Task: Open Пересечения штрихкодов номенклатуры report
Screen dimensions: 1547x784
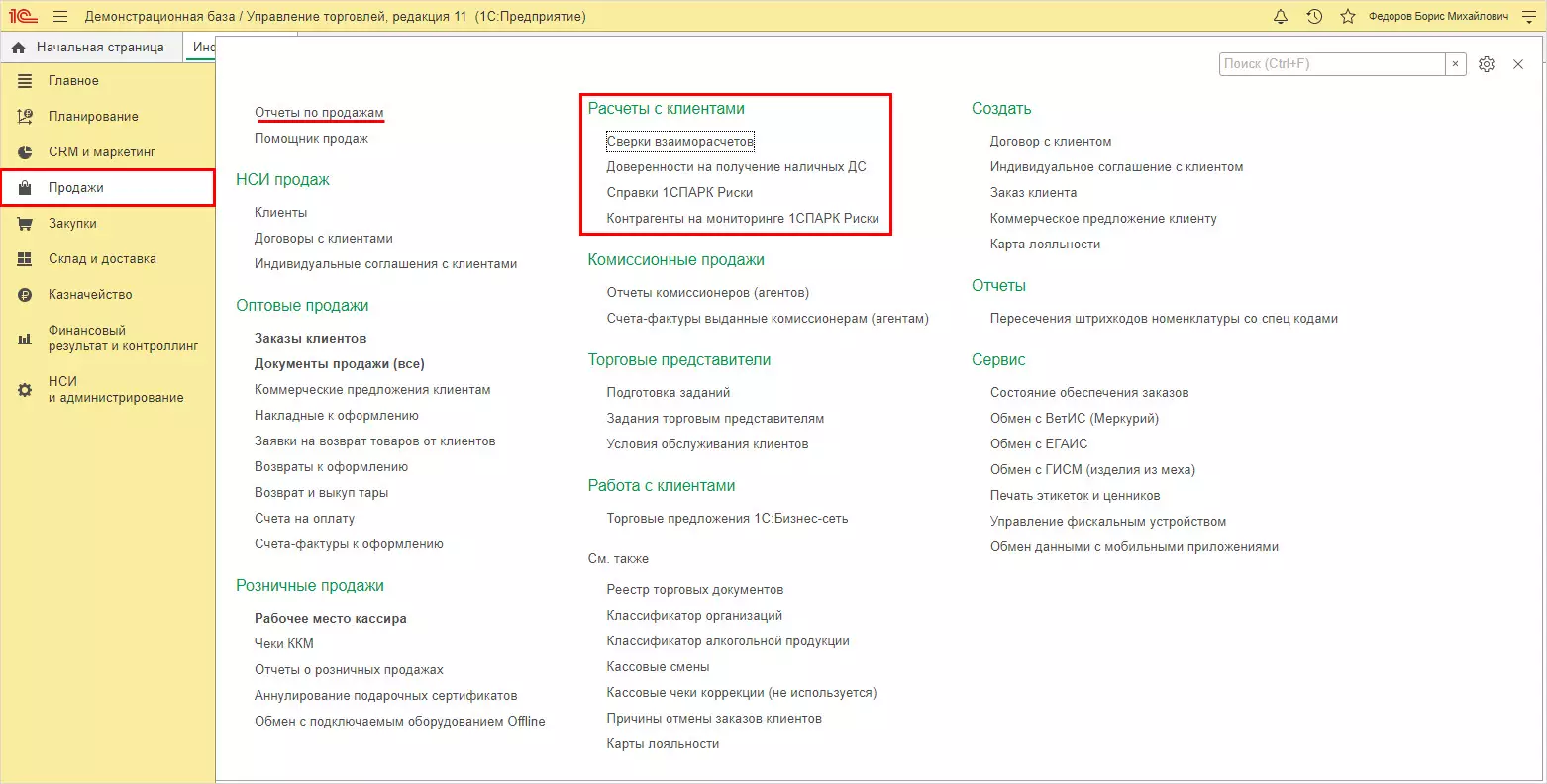Action: point(1164,319)
